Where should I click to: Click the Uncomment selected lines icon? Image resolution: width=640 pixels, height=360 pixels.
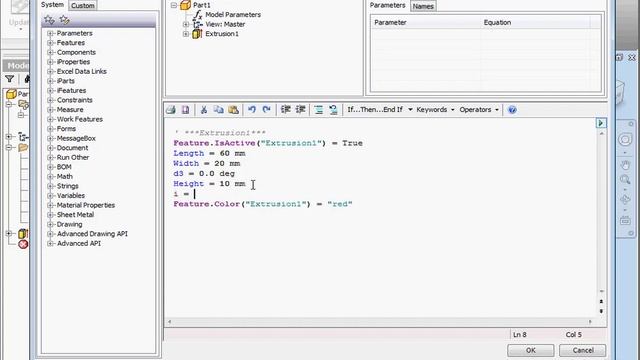tap(333, 109)
